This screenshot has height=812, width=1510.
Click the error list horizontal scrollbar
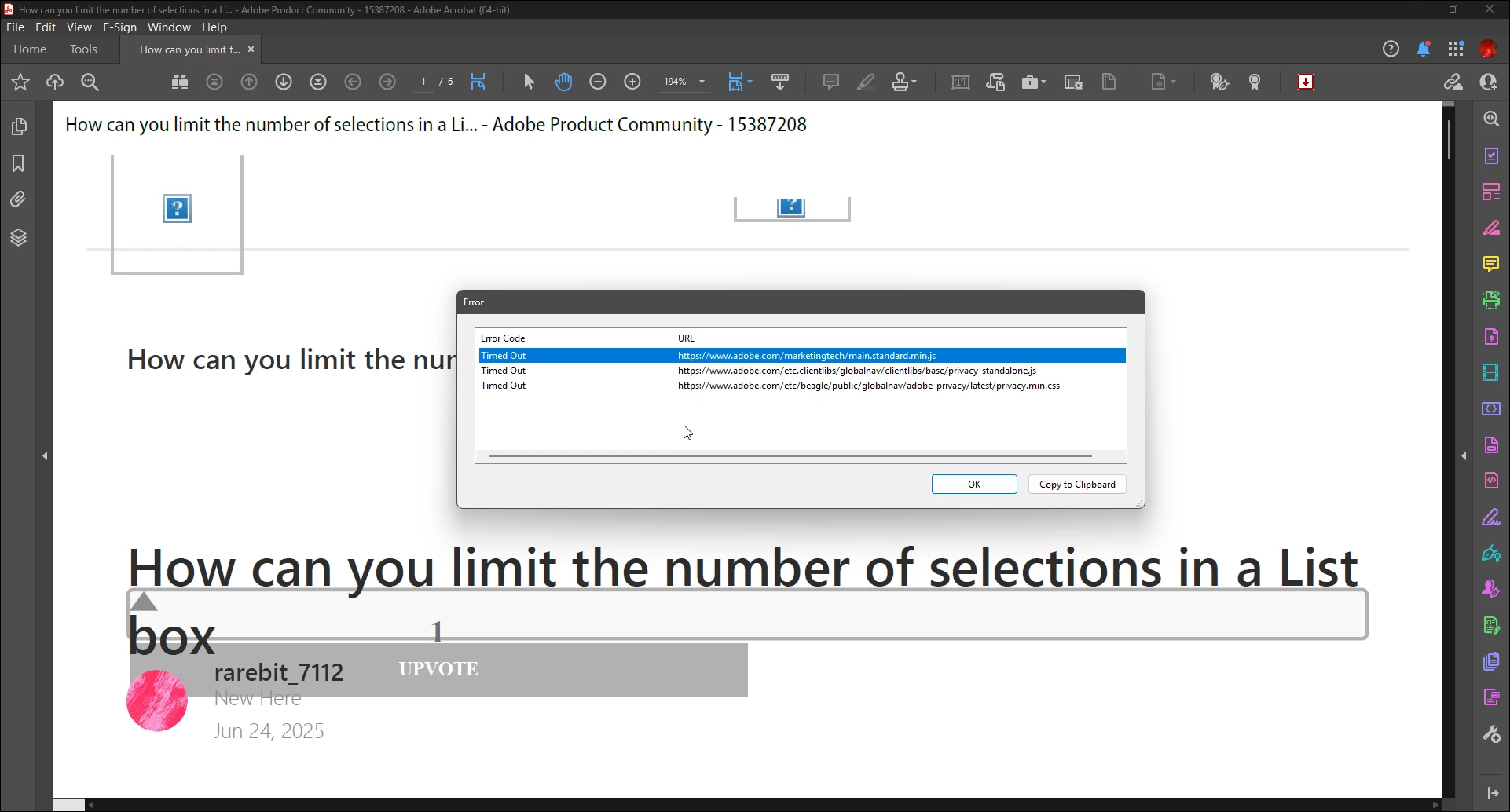point(790,456)
